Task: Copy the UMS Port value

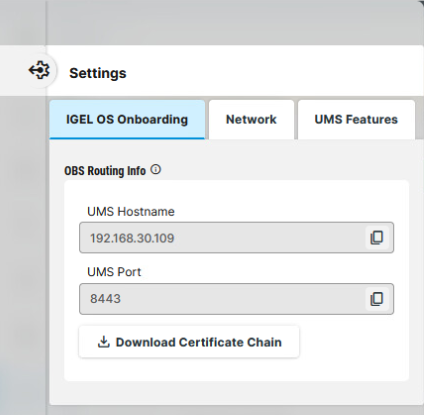Action: (x=377, y=299)
